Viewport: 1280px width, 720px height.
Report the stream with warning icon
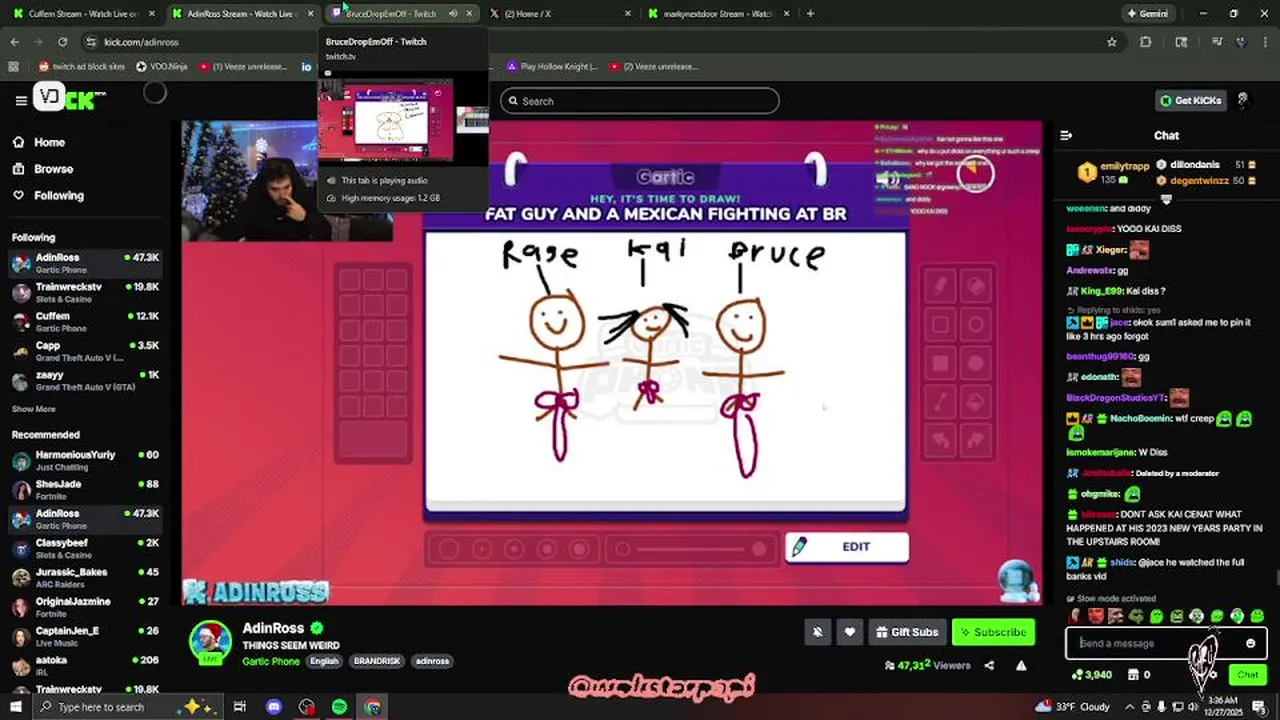pyautogui.click(x=1021, y=665)
